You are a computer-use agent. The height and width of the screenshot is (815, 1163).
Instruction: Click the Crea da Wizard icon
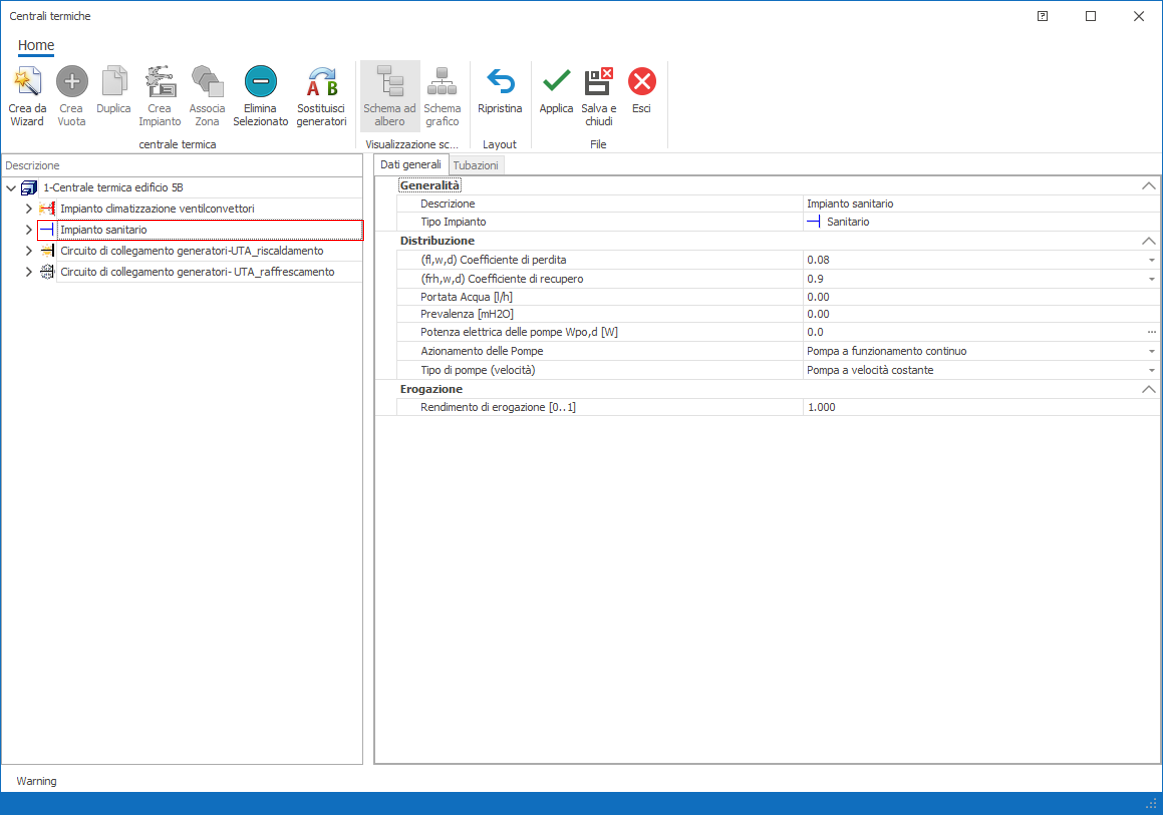click(x=28, y=82)
